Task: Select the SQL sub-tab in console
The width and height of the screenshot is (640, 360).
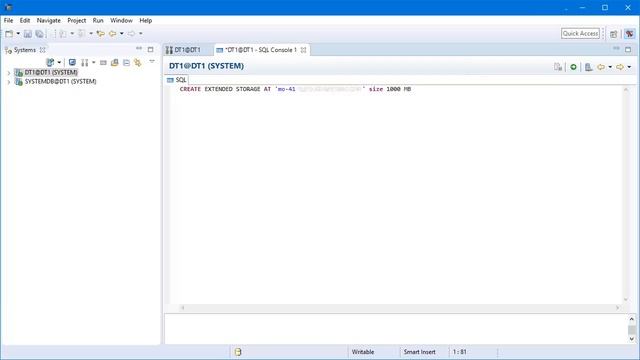Action: pos(177,80)
